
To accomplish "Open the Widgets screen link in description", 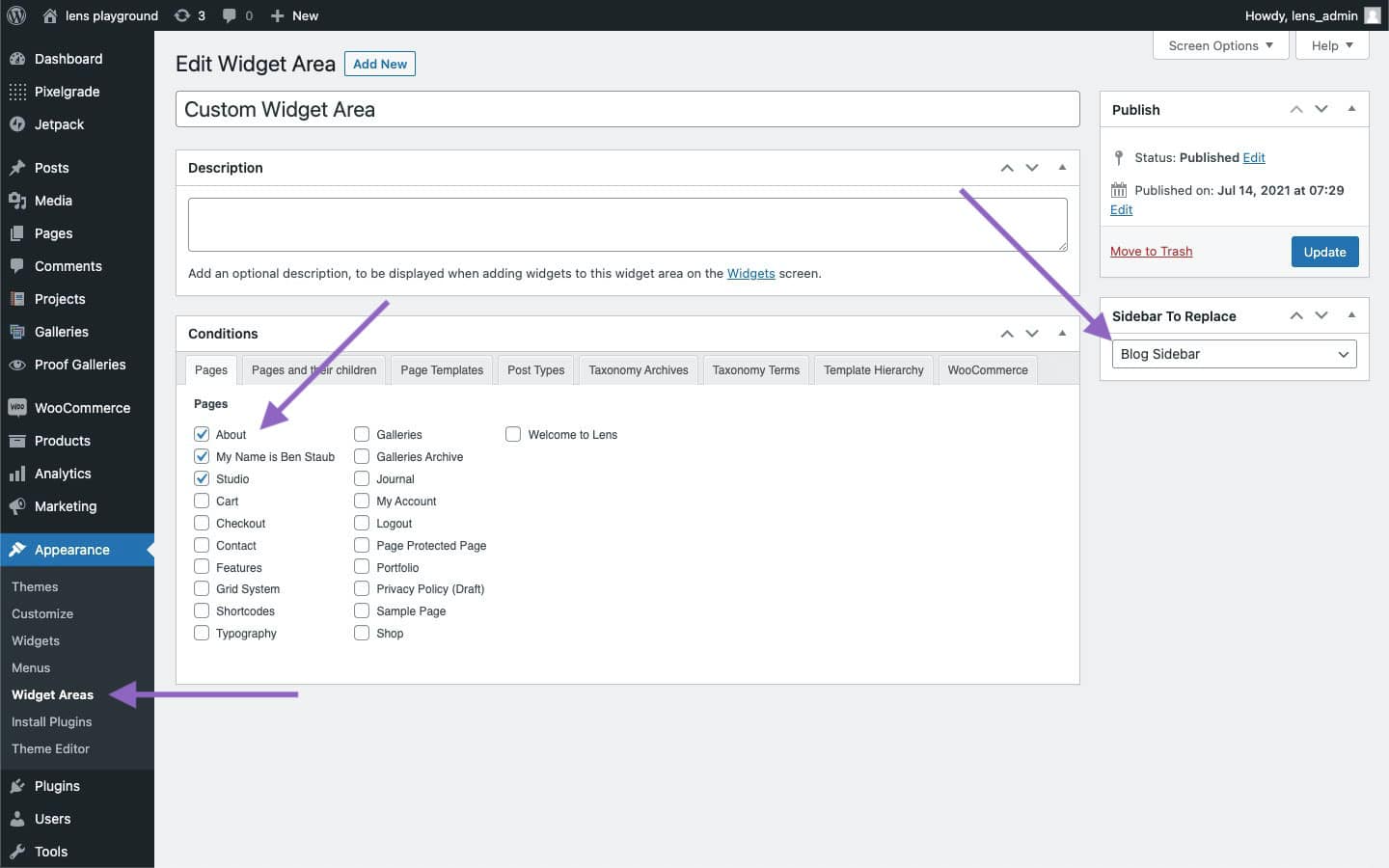I will [750, 273].
